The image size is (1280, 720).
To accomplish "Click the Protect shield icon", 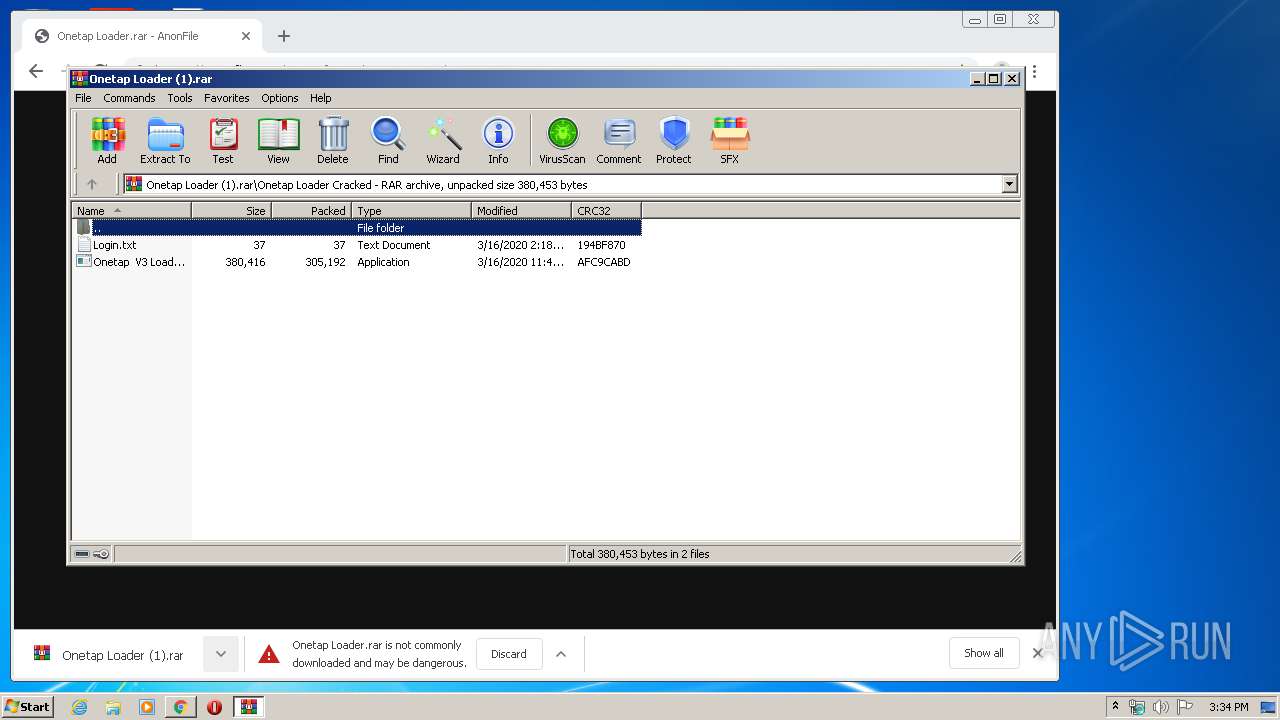I will (x=674, y=140).
